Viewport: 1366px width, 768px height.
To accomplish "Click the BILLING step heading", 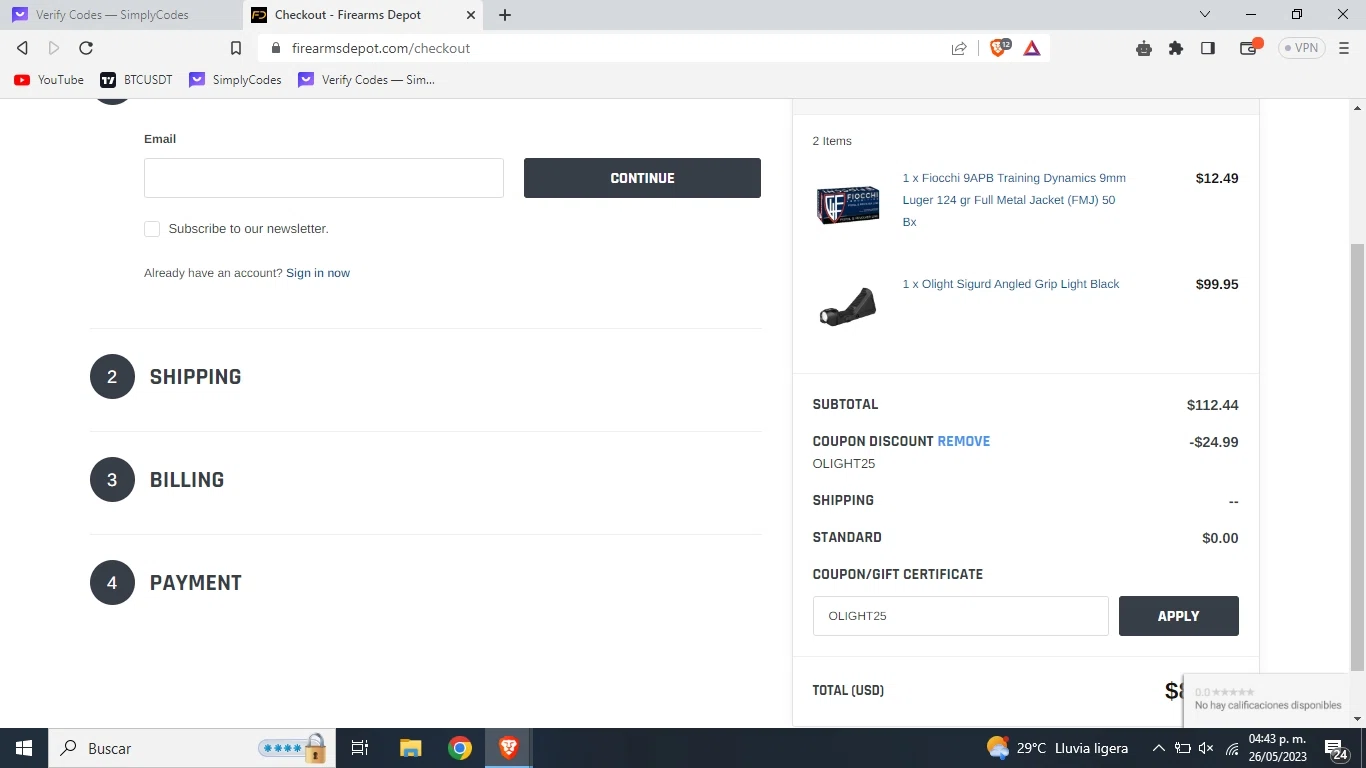I will click(187, 480).
